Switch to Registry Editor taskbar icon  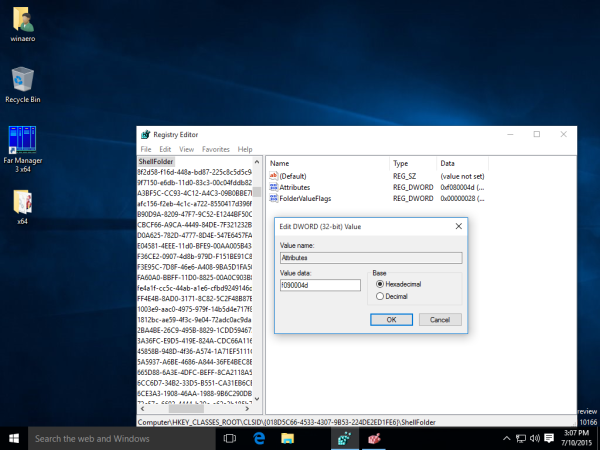click(x=344, y=439)
